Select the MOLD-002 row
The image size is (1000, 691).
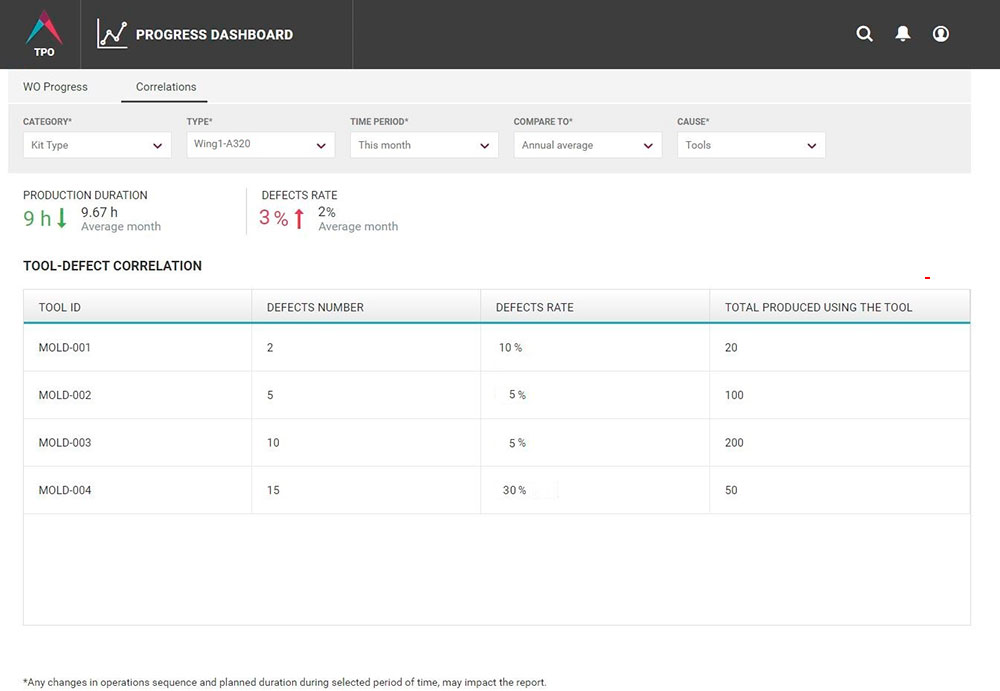pos(497,395)
